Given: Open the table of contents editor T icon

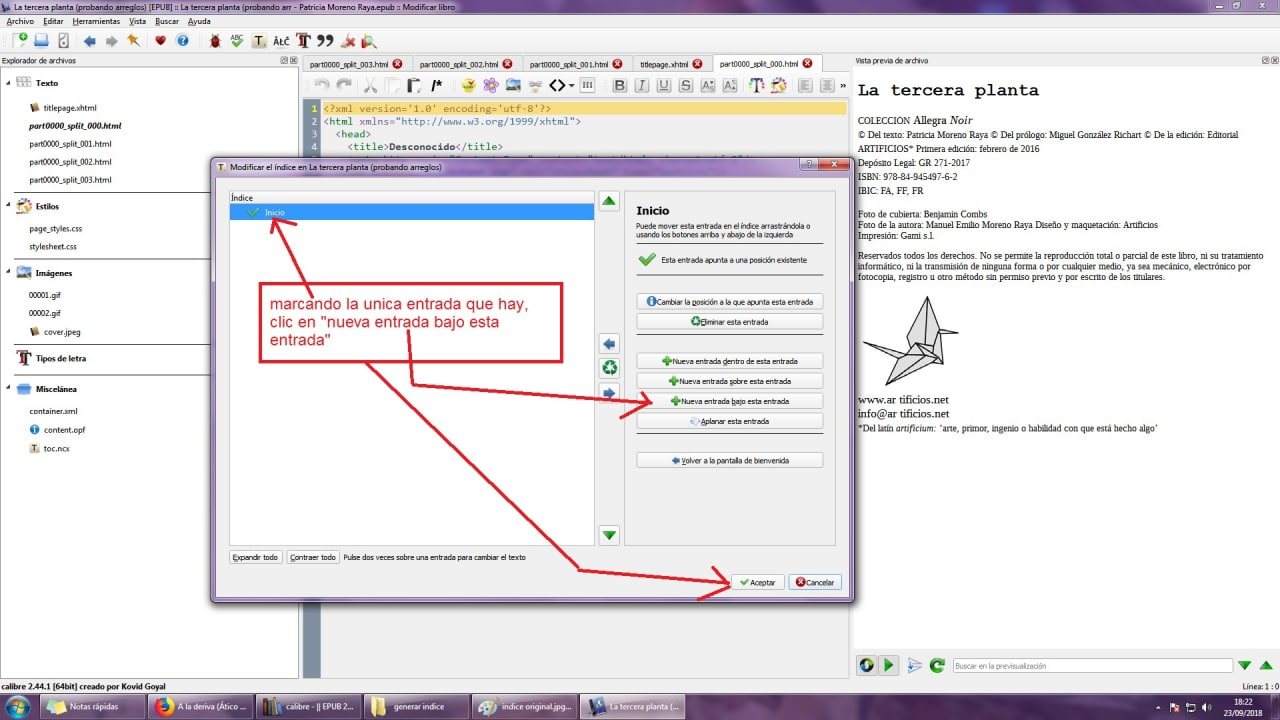Looking at the screenshot, I should [259, 41].
